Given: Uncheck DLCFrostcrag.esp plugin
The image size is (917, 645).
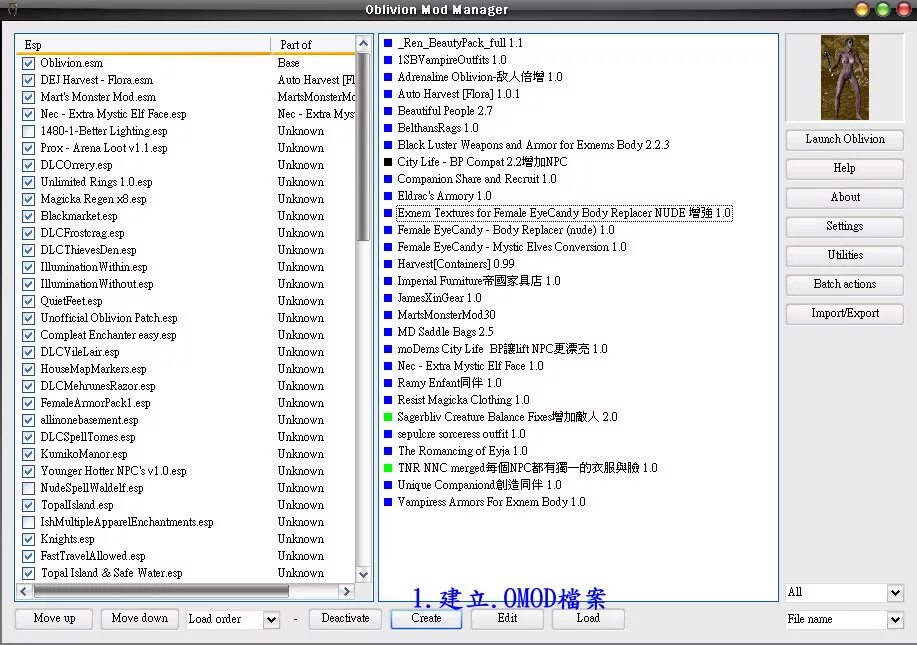Looking at the screenshot, I should tap(28, 233).
